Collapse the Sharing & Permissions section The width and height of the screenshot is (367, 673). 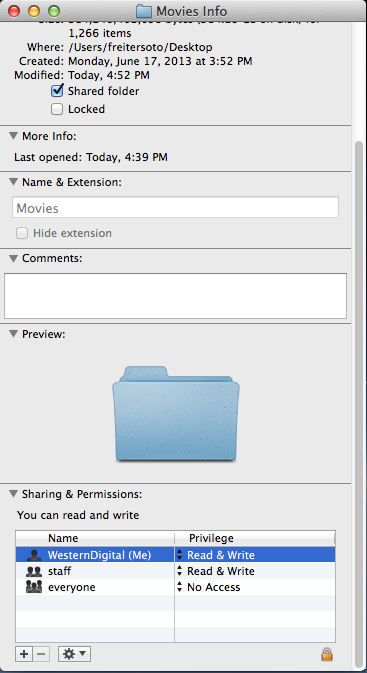tap(14, 494)
